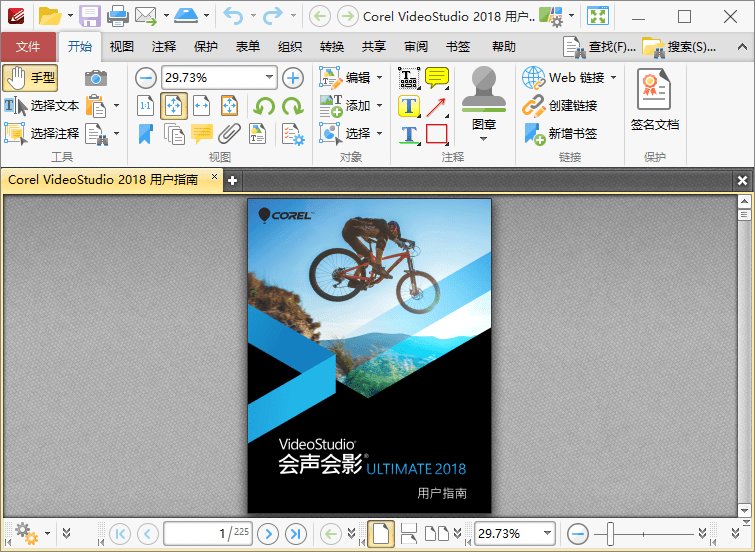The image size is (755, 552).
Task: Click the paperclip attachments icon
Action: click(x=229, y=133)
